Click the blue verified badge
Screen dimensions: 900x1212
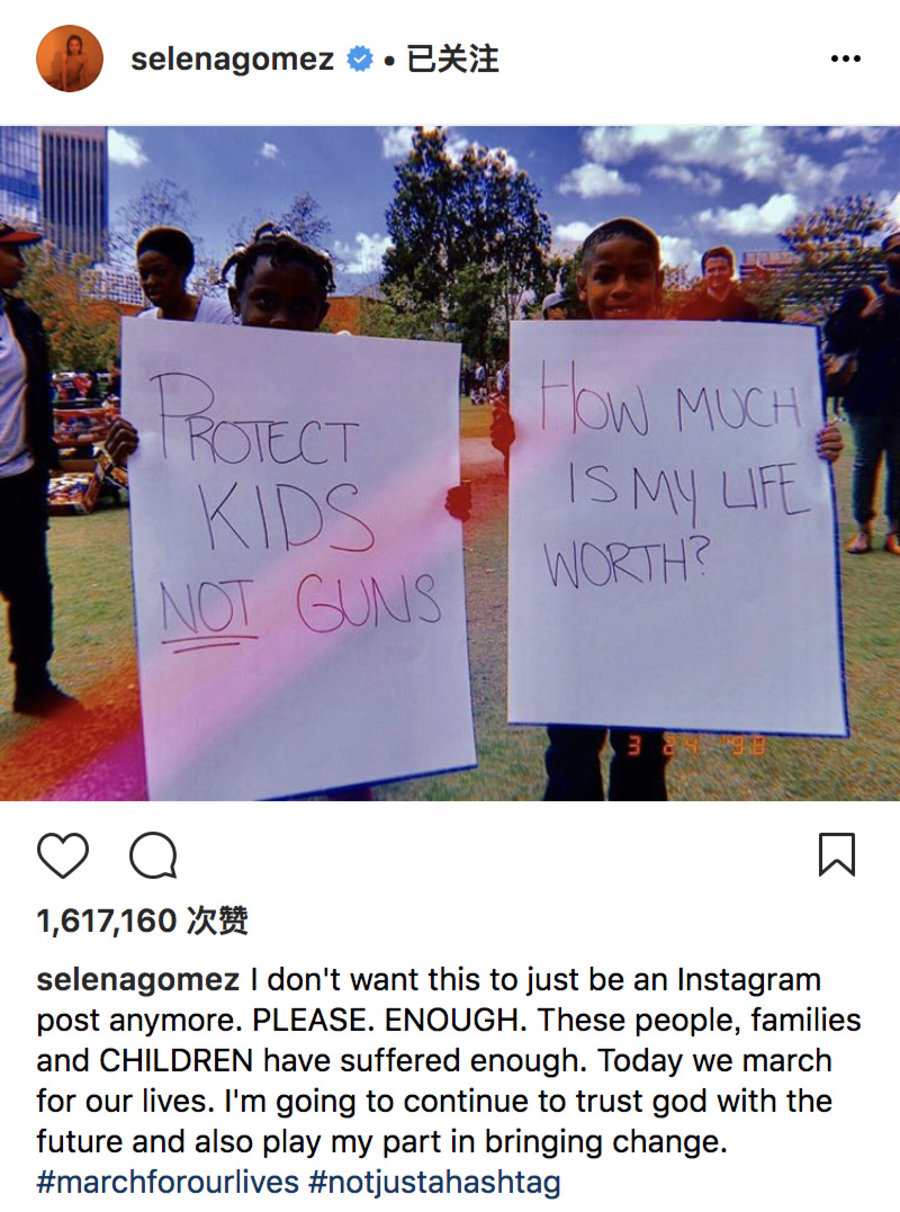359,59
